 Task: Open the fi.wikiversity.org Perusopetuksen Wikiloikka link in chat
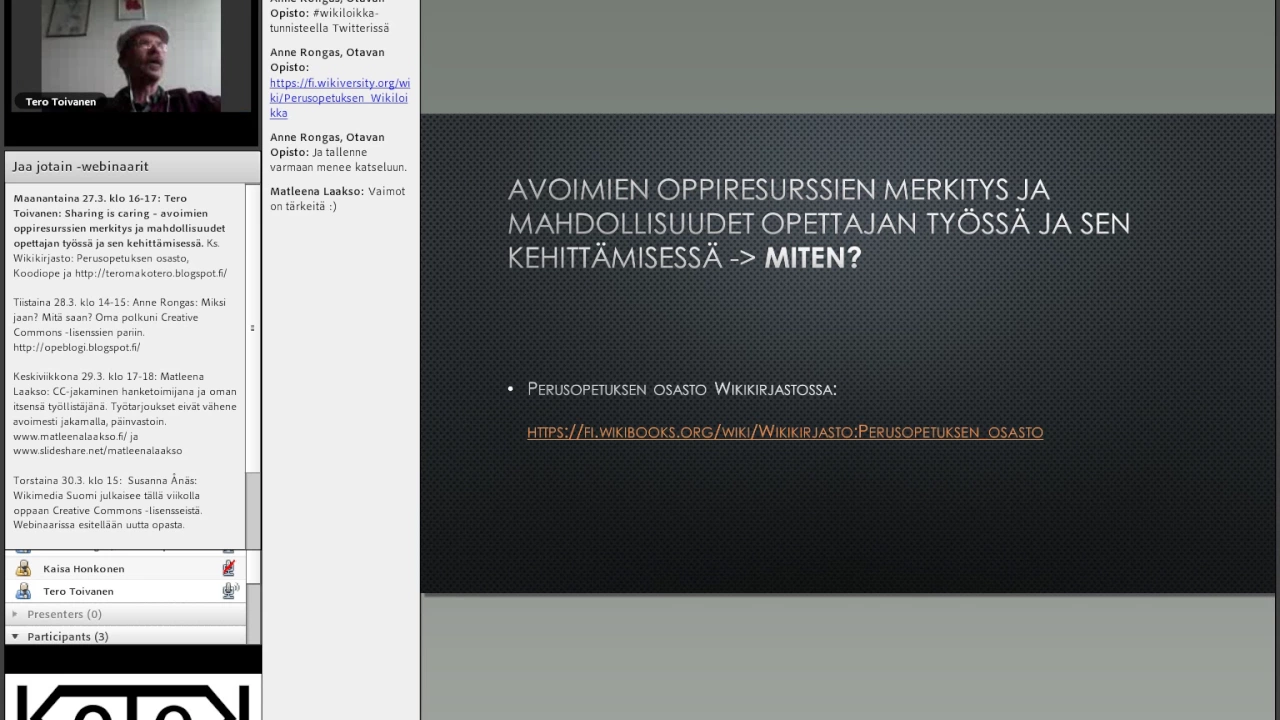click(339, 98)
